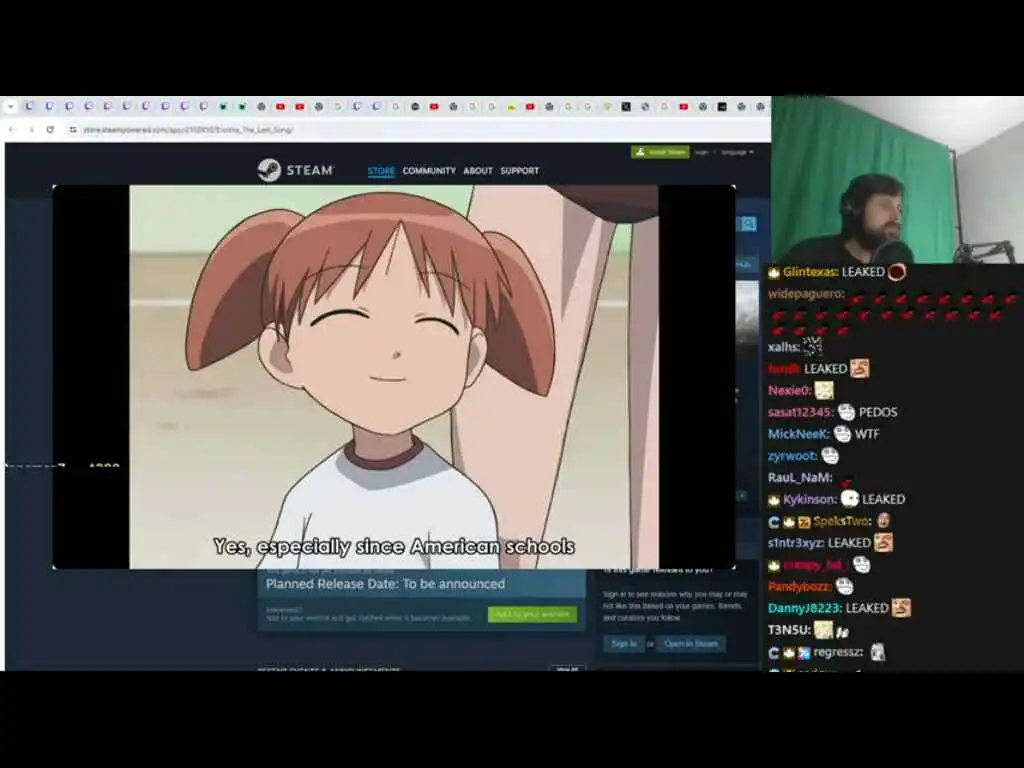Image resolution: width=1024 pixels, height=768 pixels.
Task: Click Planned Release Date: To be announced text
Action: 385,584
